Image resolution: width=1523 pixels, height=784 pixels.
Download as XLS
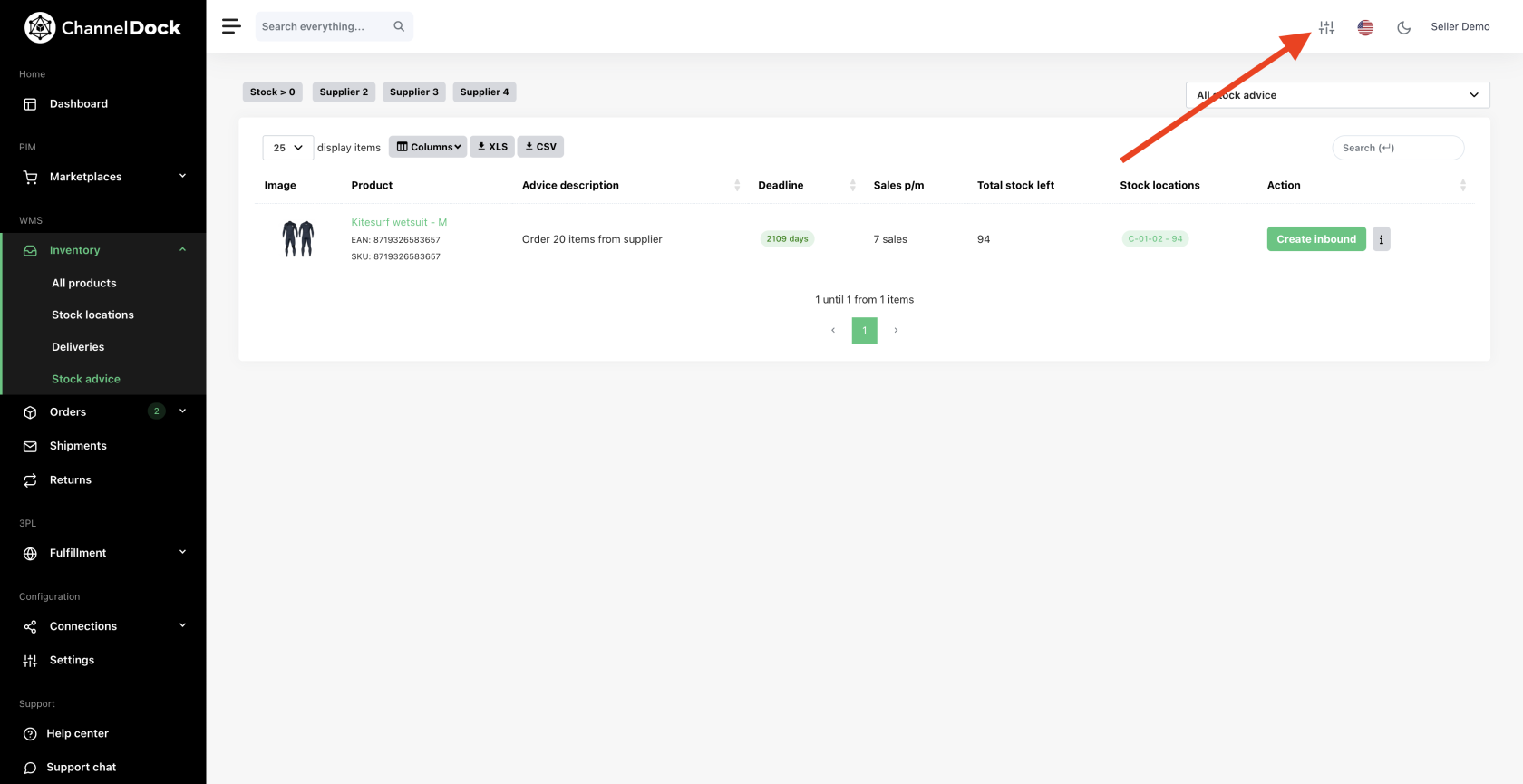(x=492, y=147)
